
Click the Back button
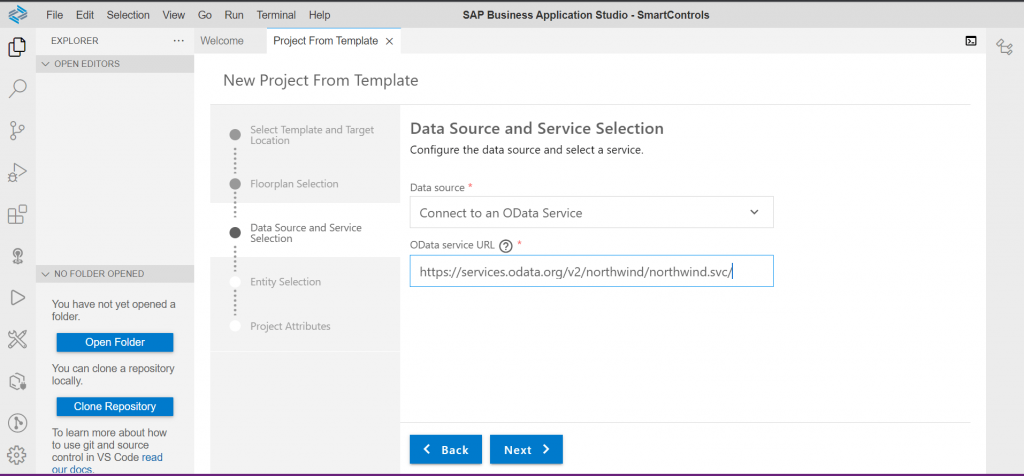pyautogui.click(x=446, y=449)
